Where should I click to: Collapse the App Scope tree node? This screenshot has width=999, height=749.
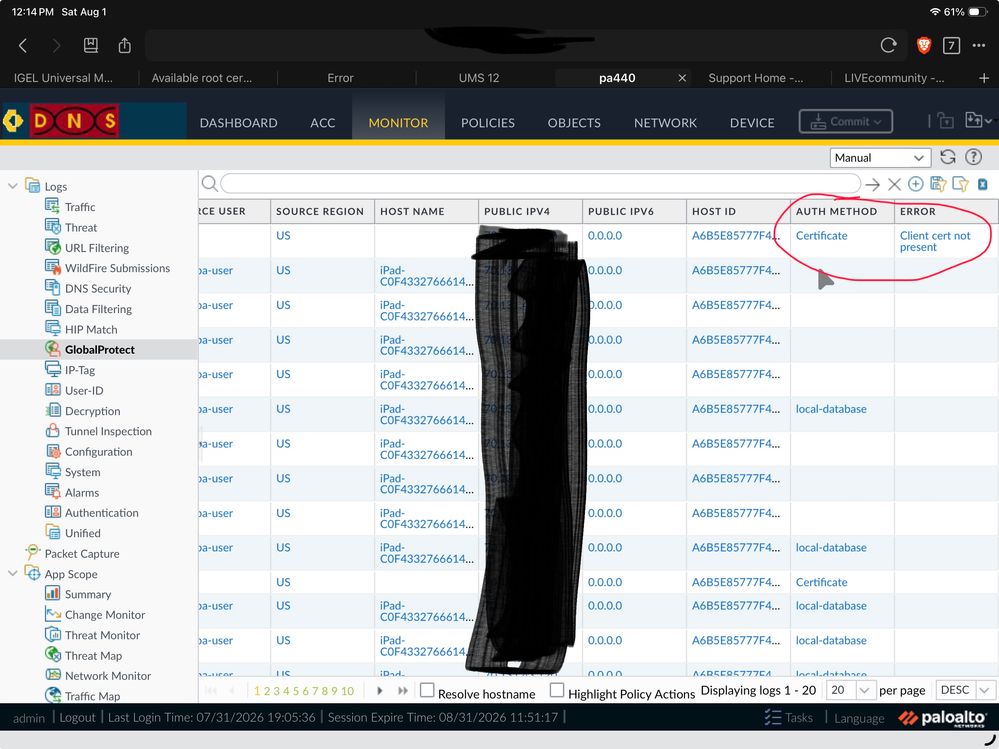click(13, 573)
